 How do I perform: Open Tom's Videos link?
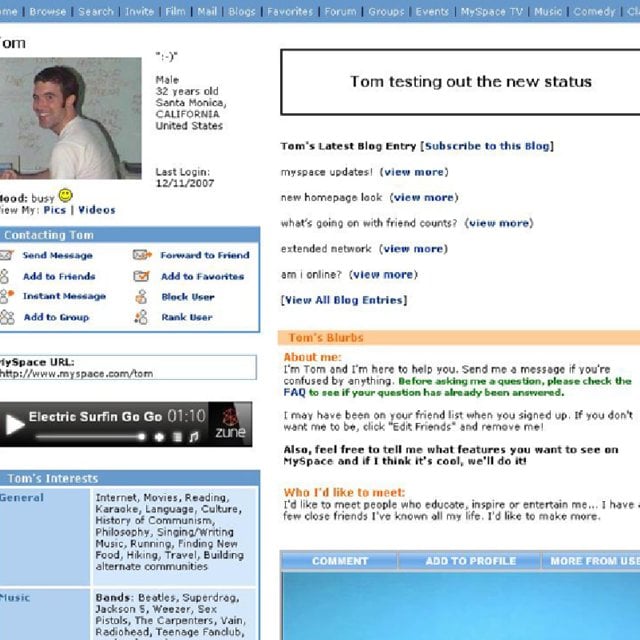pos(97,210)
